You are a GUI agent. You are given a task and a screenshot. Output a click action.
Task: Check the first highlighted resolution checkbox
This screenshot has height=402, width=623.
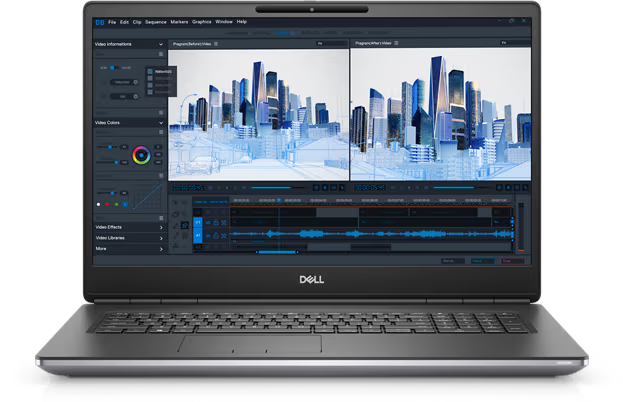tap(149, 71)
